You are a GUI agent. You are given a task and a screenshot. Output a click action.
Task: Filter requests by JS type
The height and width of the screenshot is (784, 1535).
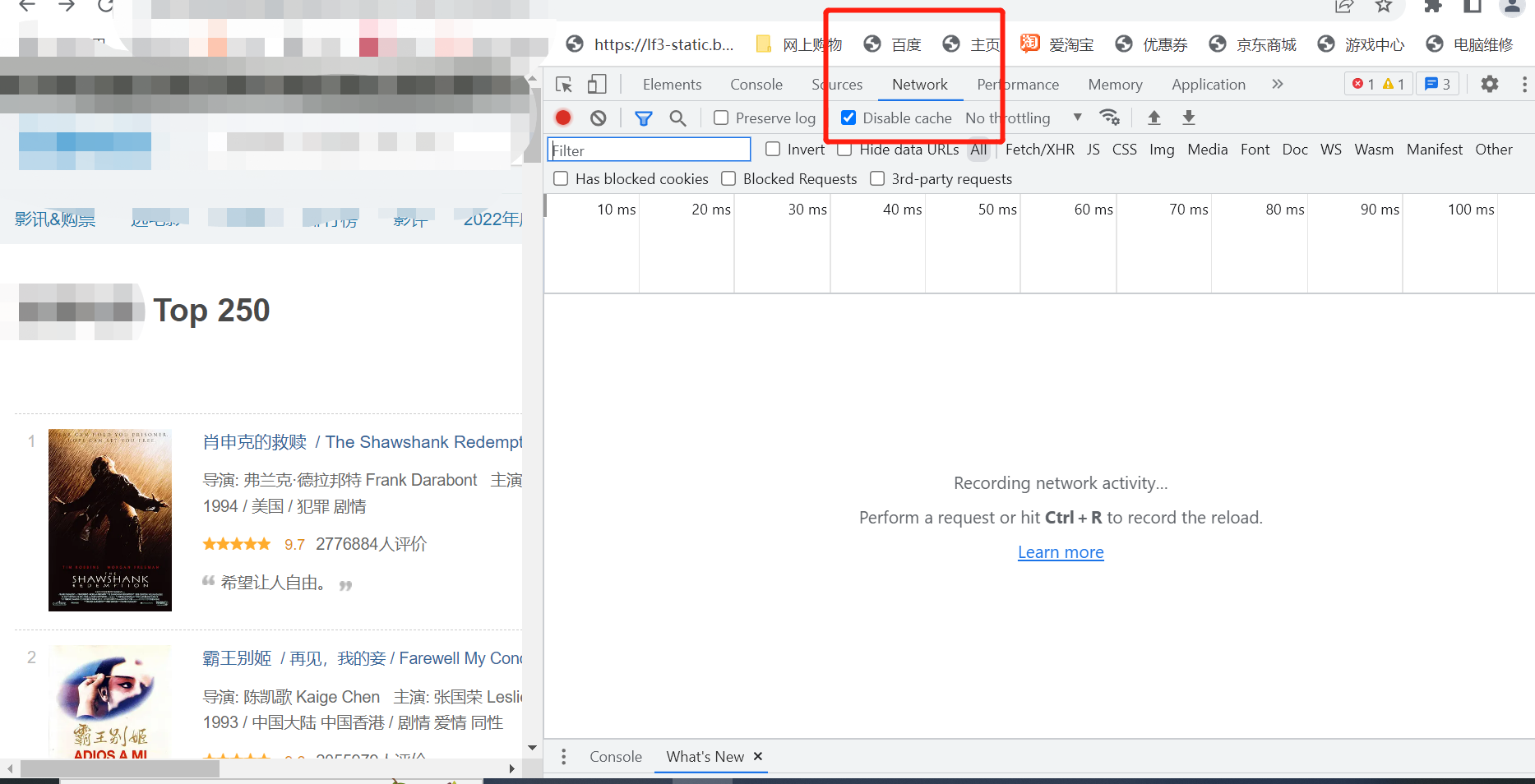[x=1093, y=150]
